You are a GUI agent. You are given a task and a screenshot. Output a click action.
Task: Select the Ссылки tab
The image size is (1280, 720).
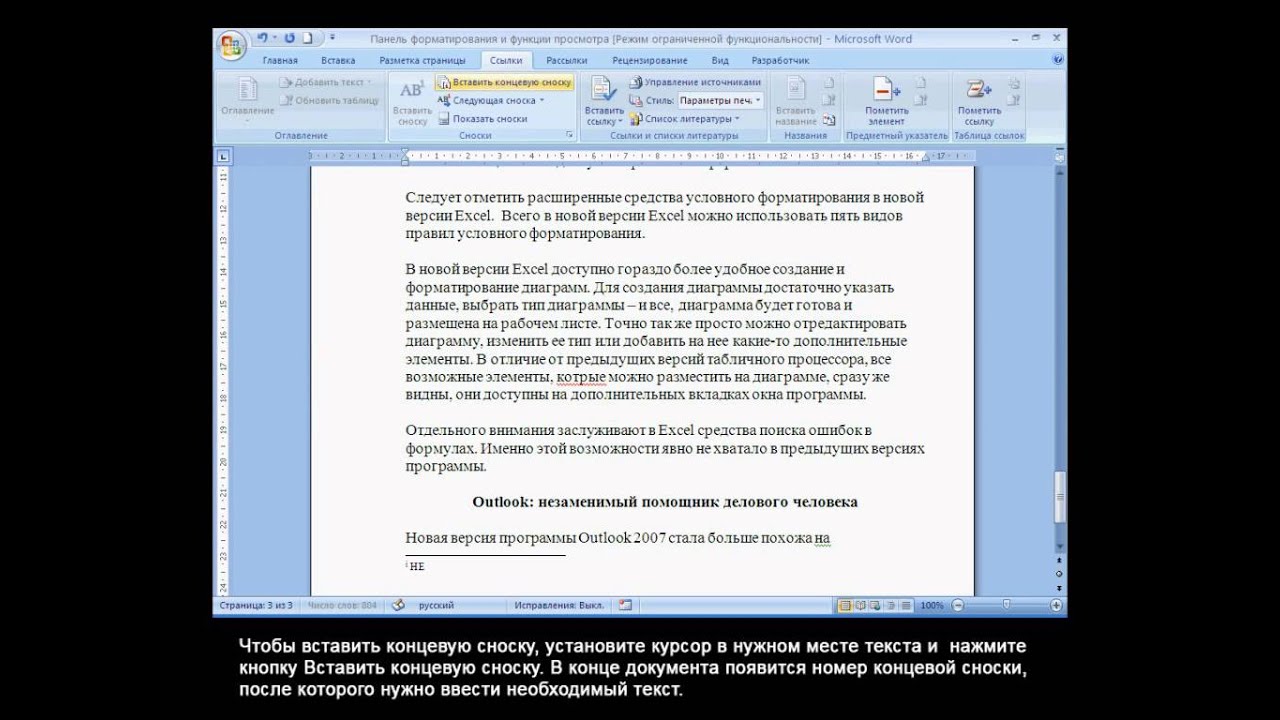point(506,60)
